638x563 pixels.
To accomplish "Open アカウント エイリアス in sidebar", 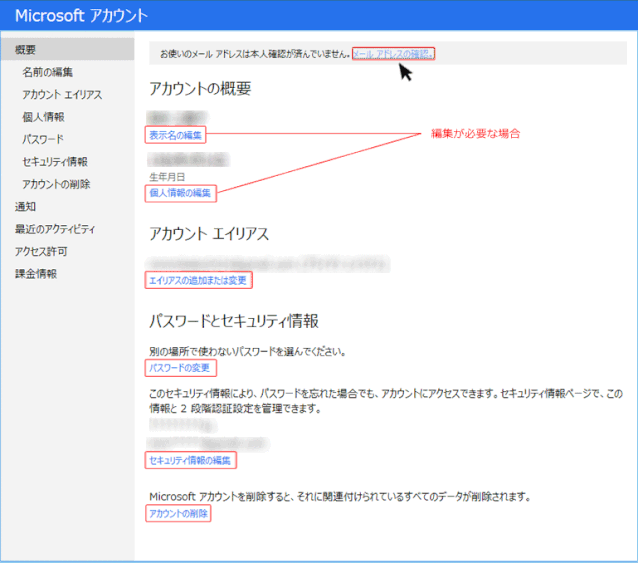I will tap(62, 95).
